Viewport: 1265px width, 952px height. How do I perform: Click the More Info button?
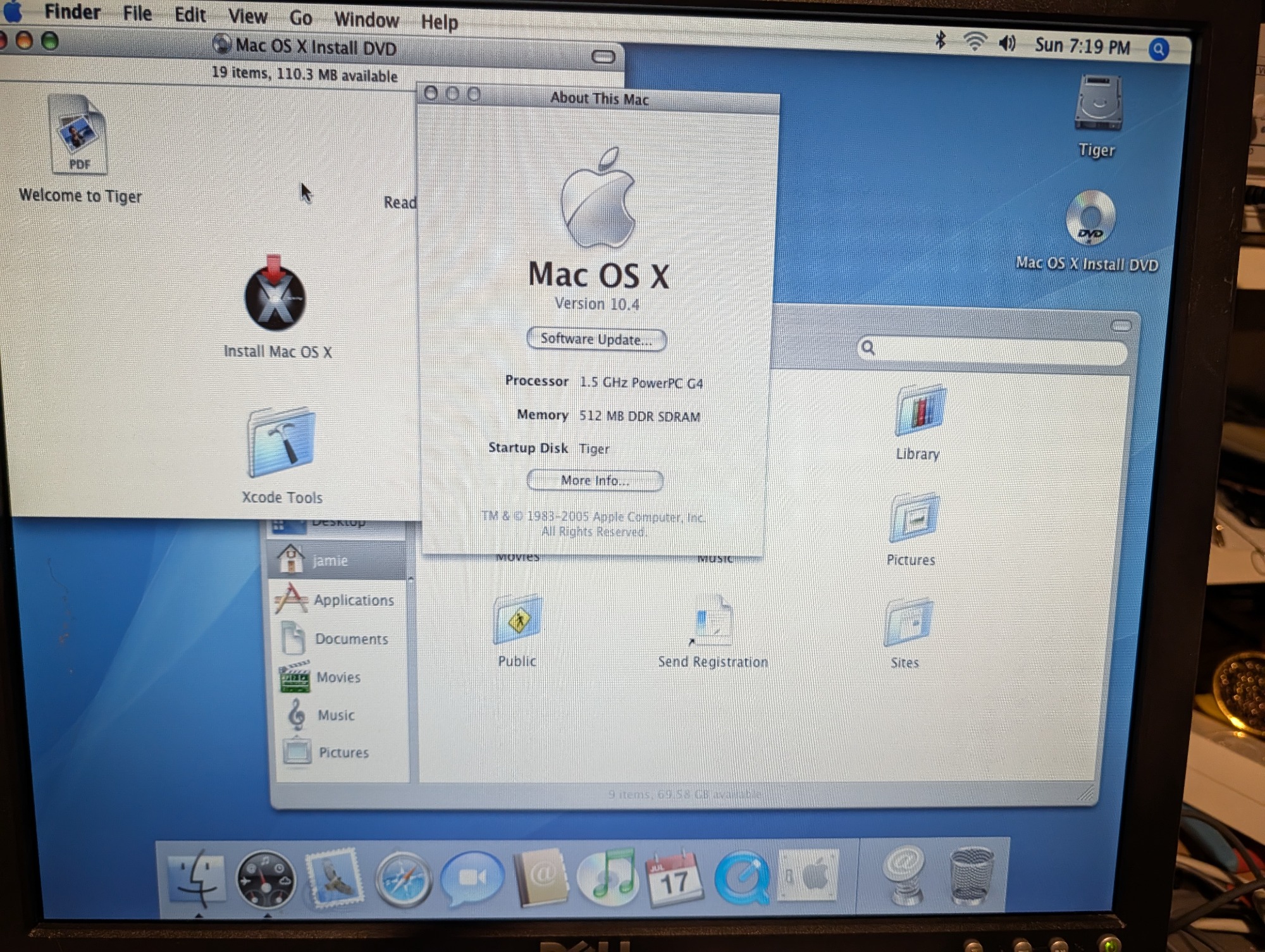pos(595,481)
